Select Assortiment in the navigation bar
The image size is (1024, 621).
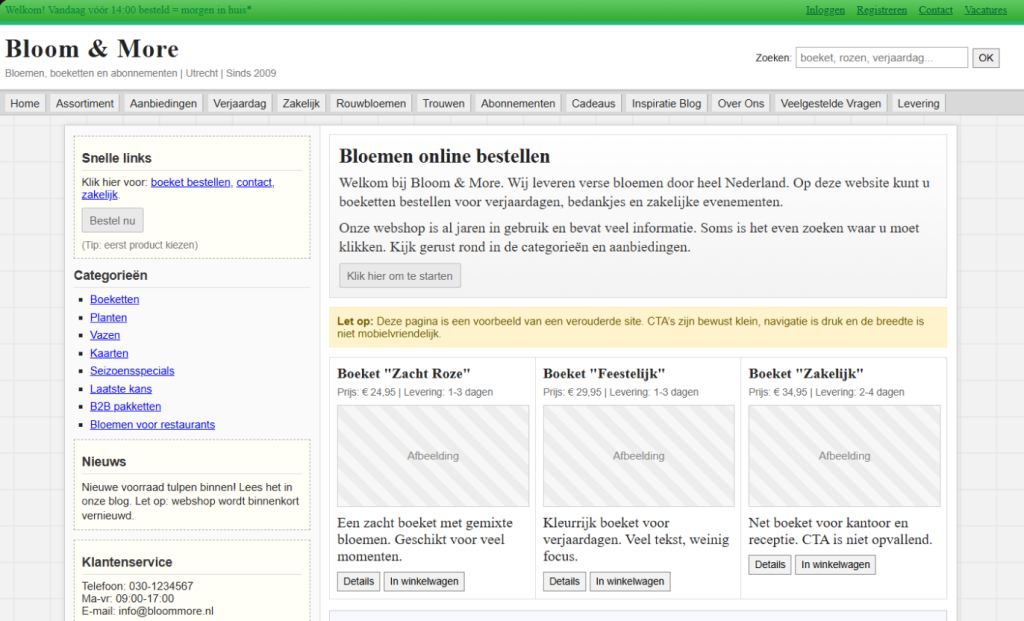coord(85,103)
